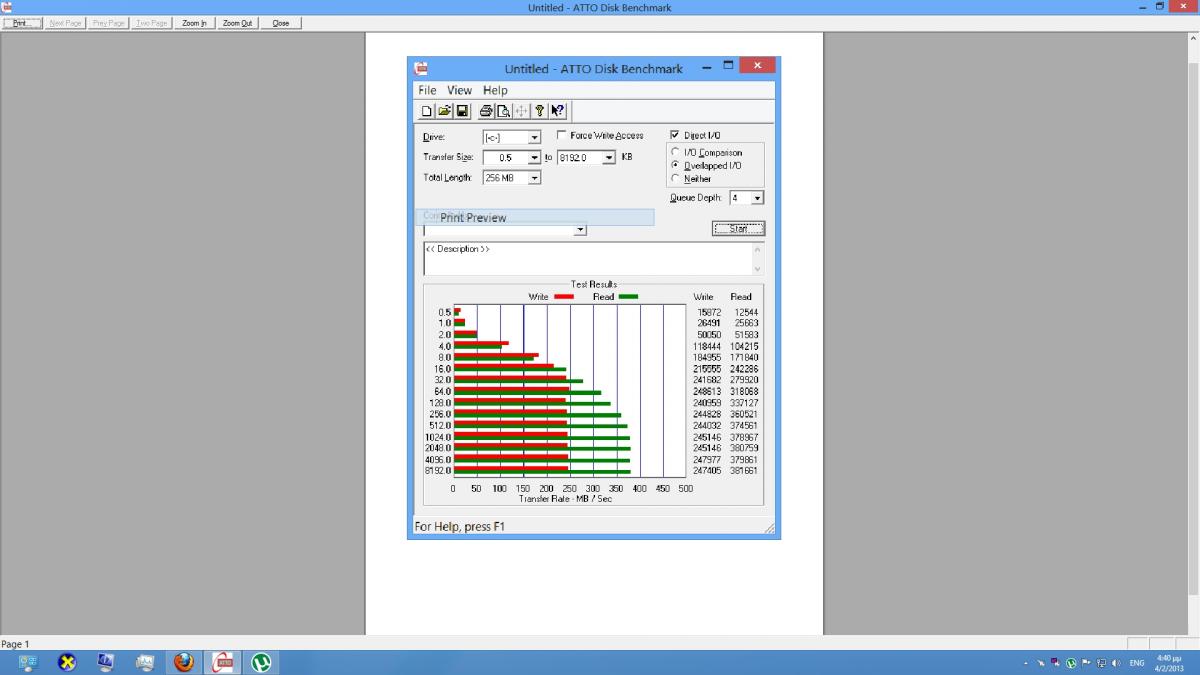Open the photo viewer taskbar icon
This screenshot has height=675, width=1200.
(x=145, y=662)
